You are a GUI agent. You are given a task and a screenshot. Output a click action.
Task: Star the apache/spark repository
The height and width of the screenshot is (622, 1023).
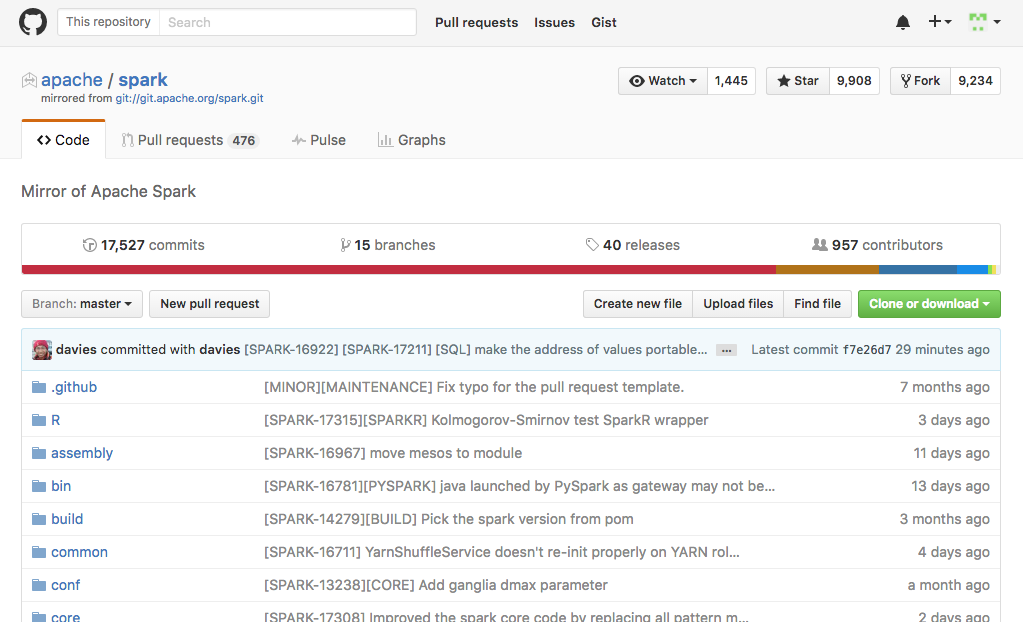(x=797, y=81)
